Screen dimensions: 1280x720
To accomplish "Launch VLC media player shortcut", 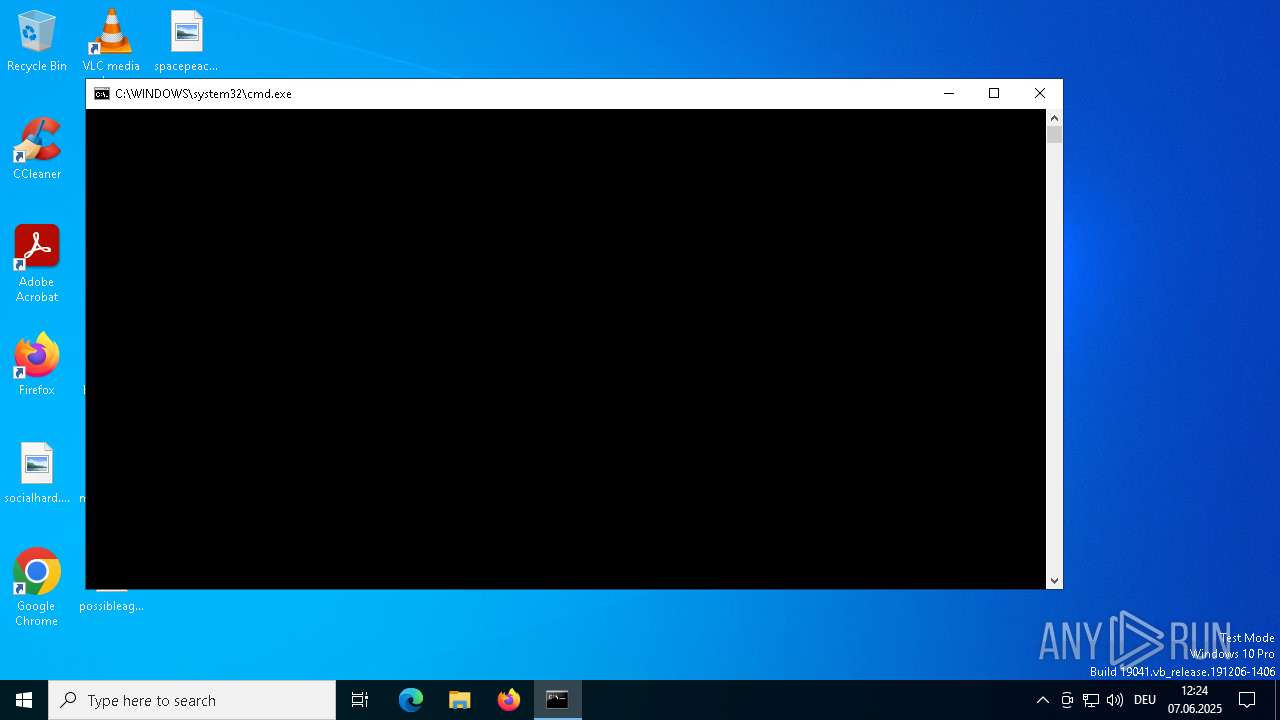I will point(111,41).
